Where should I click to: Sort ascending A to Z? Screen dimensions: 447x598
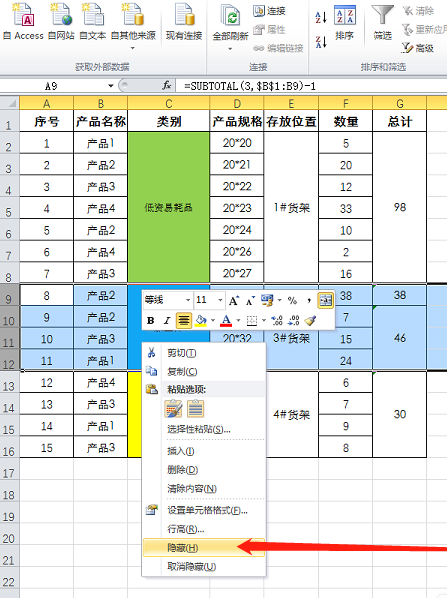click(321, 17)
